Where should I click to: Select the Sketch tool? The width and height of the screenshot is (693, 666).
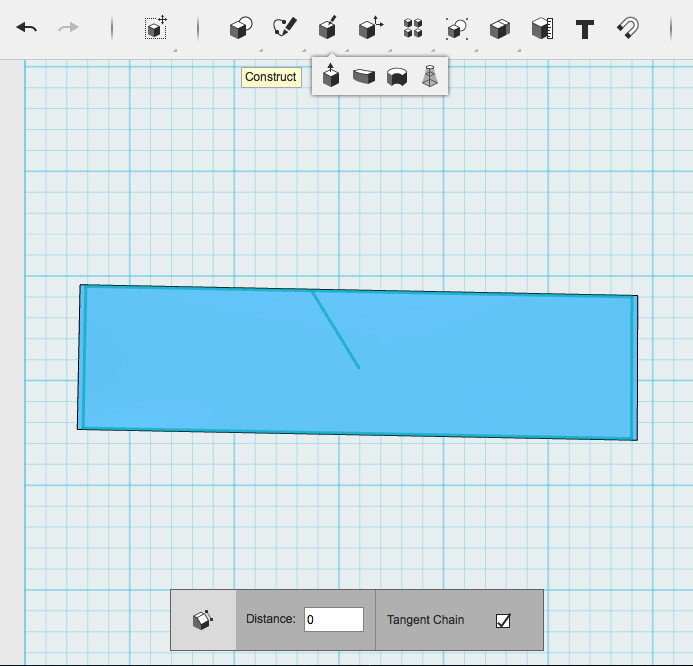pyautogui.click(x=284, y=28)
